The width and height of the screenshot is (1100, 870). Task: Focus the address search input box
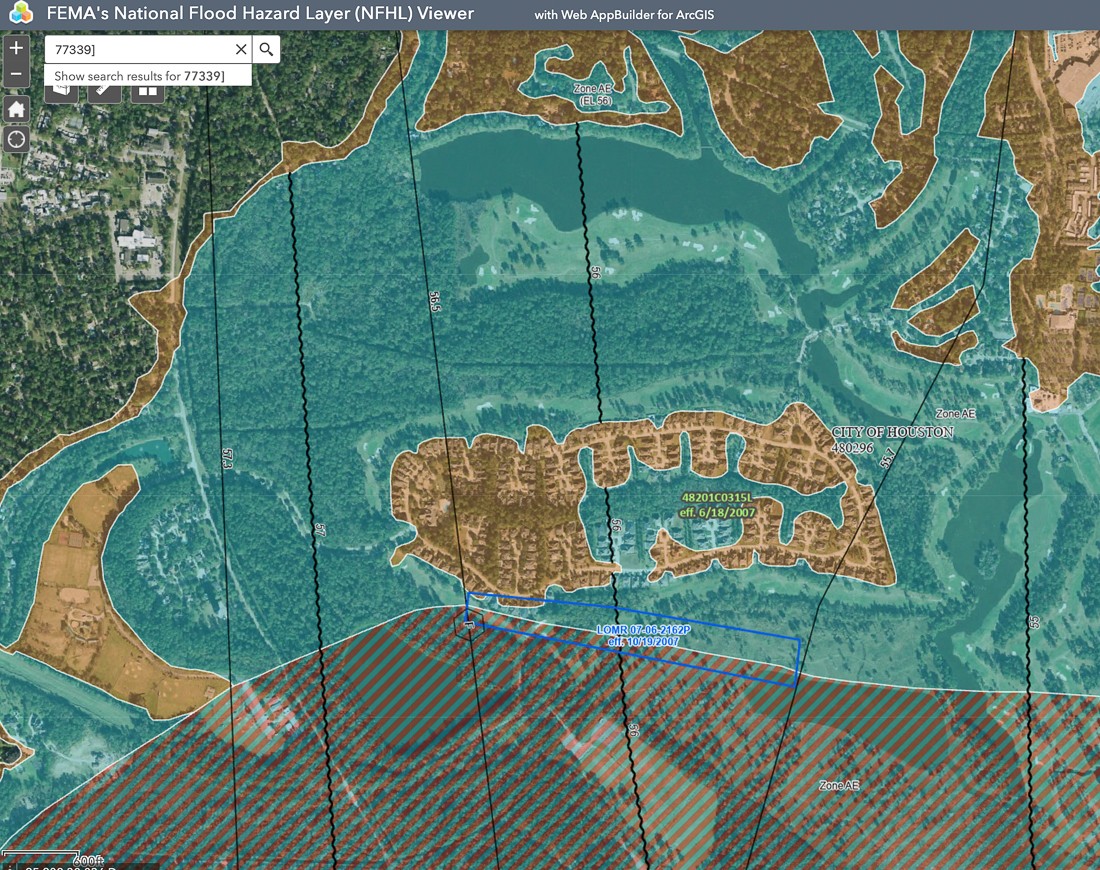[139, 49]
